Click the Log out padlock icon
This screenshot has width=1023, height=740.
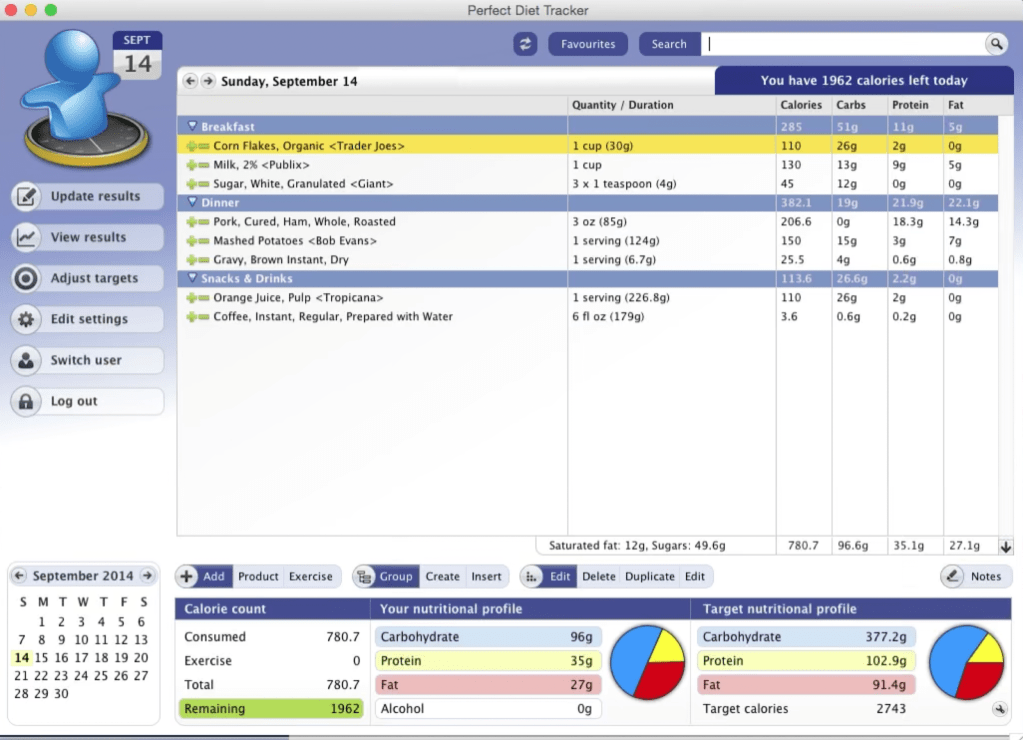coord(27,401)
